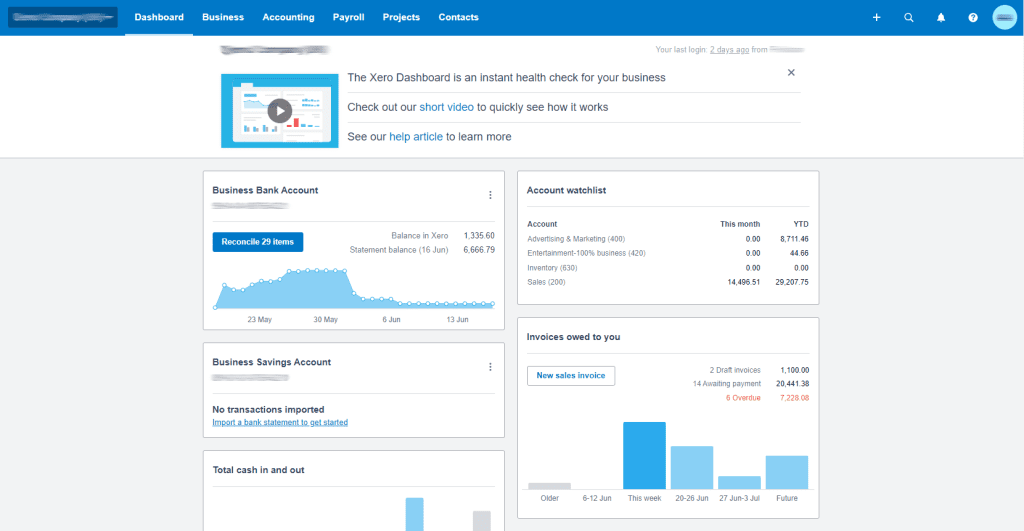
Task: Click the Older invoices bar
Action: pyautogui.click(x=549, y=486)
